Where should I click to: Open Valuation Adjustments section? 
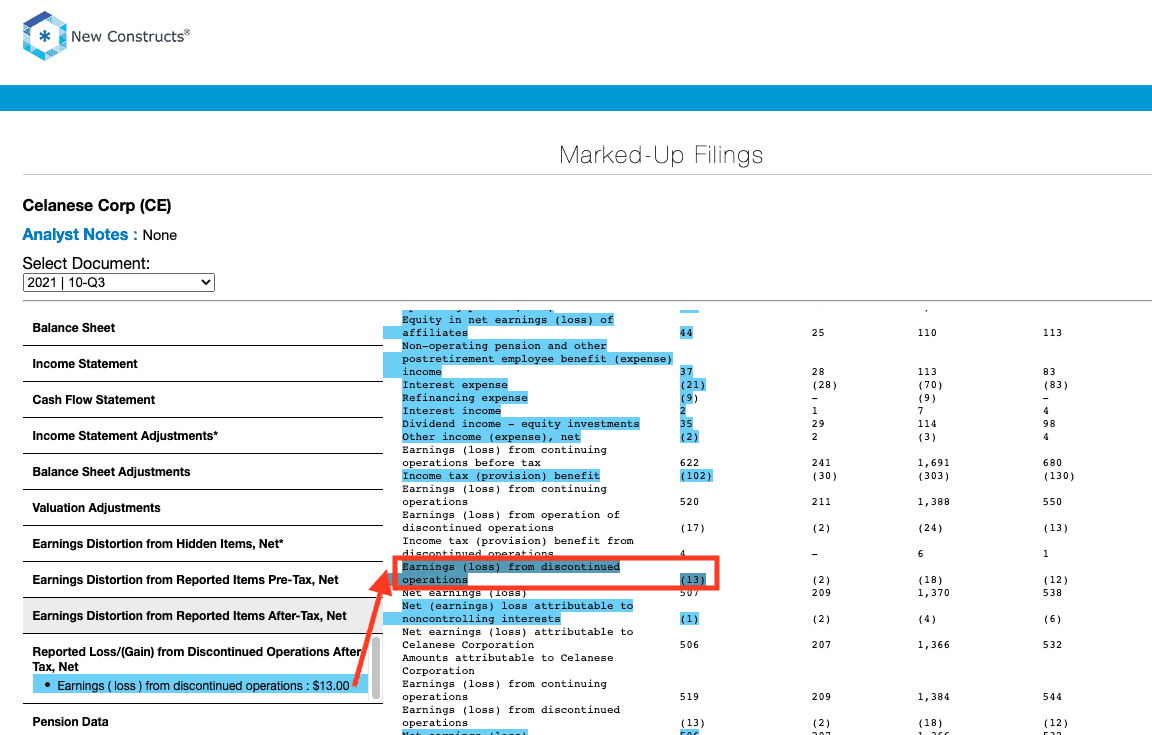203,508
